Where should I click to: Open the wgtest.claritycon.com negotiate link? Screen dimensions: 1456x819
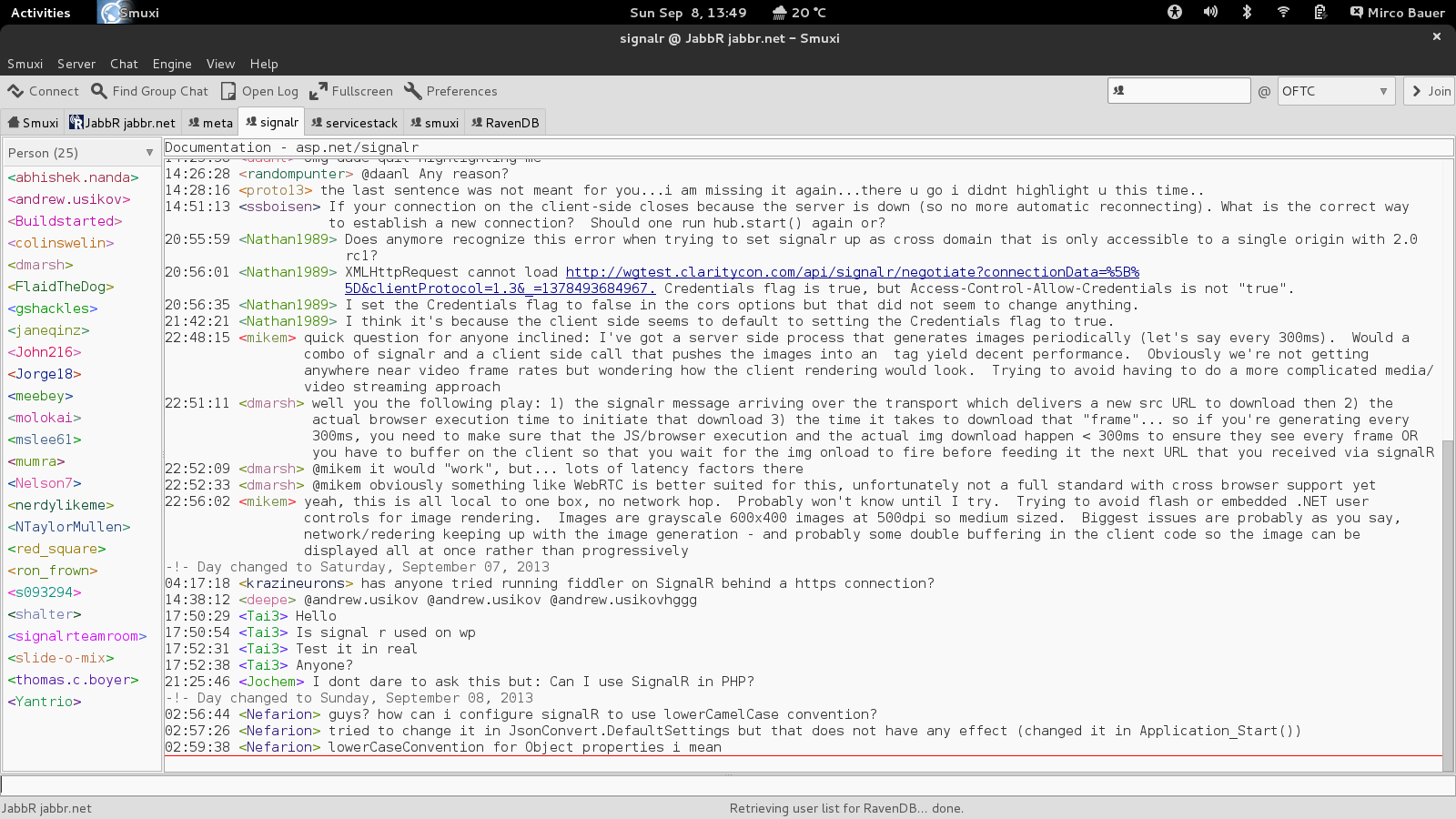(852, 272)
